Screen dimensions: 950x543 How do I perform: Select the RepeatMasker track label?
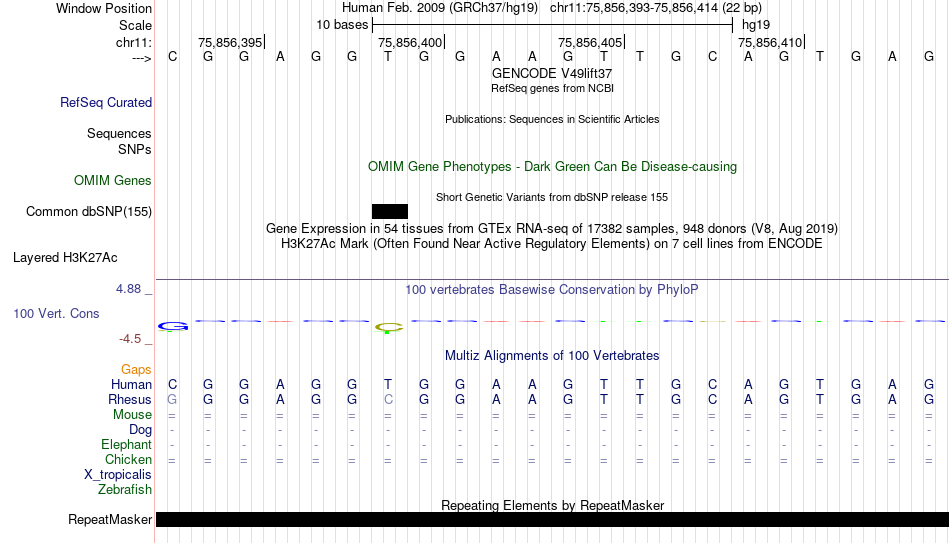point(110,519)
